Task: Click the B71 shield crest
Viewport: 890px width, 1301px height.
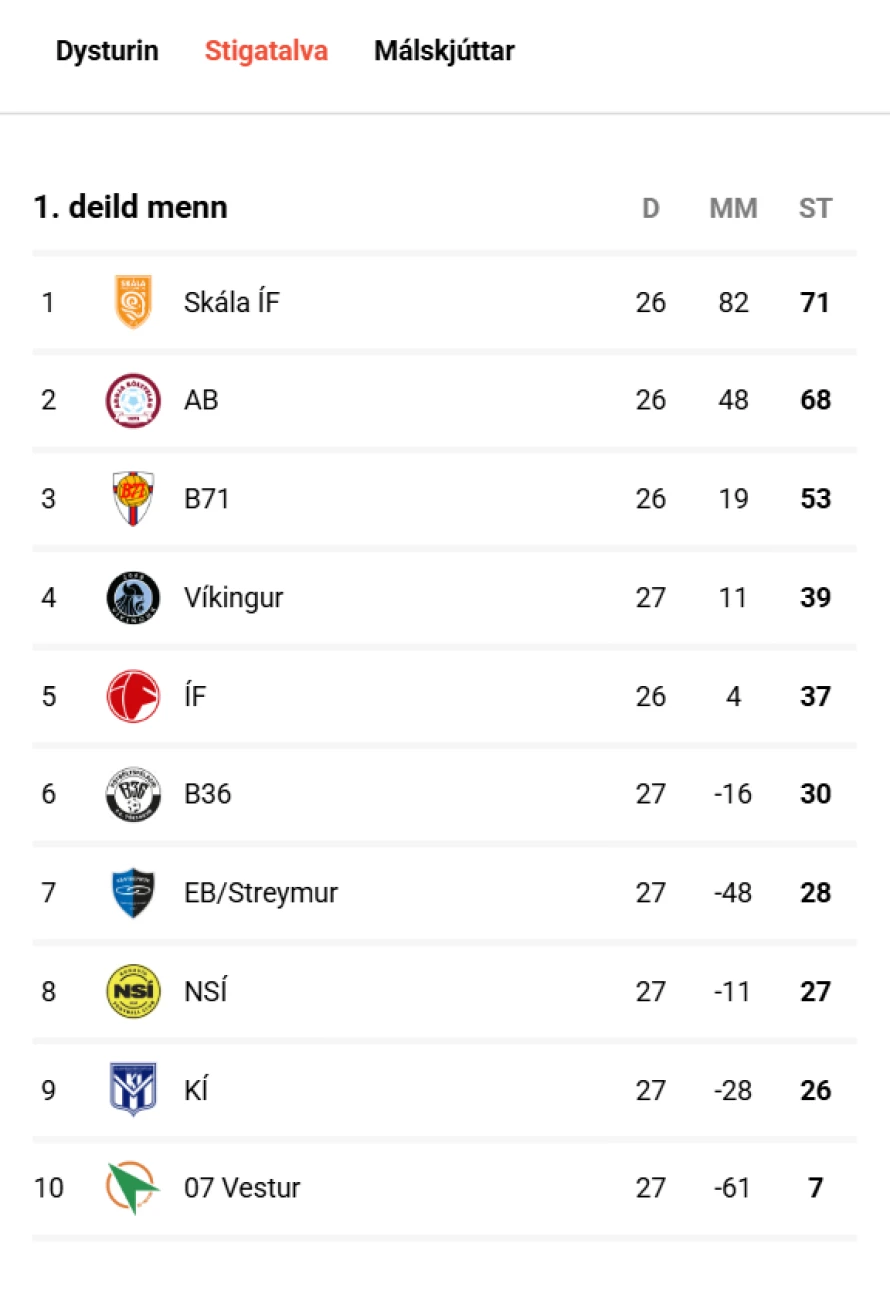Action: [x=133, y=498]
